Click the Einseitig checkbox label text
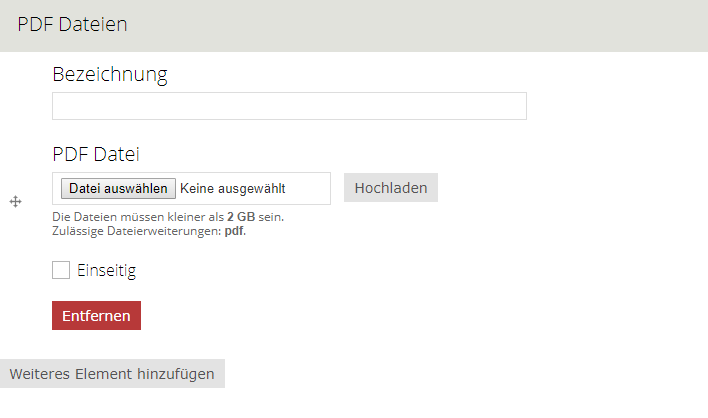 pyautogui.click(x=107, y=270)
